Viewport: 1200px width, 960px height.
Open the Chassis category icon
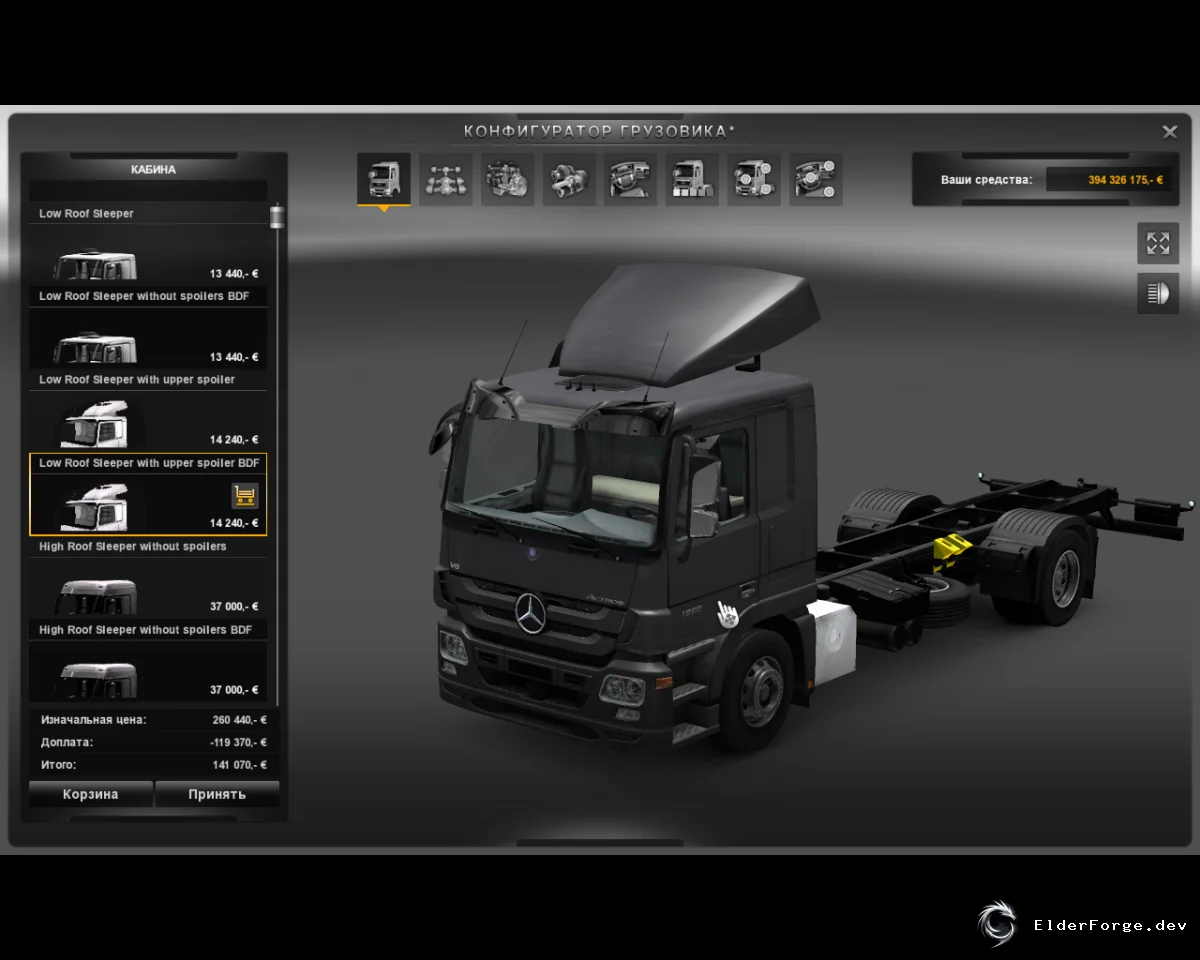(x=446, y=179)
